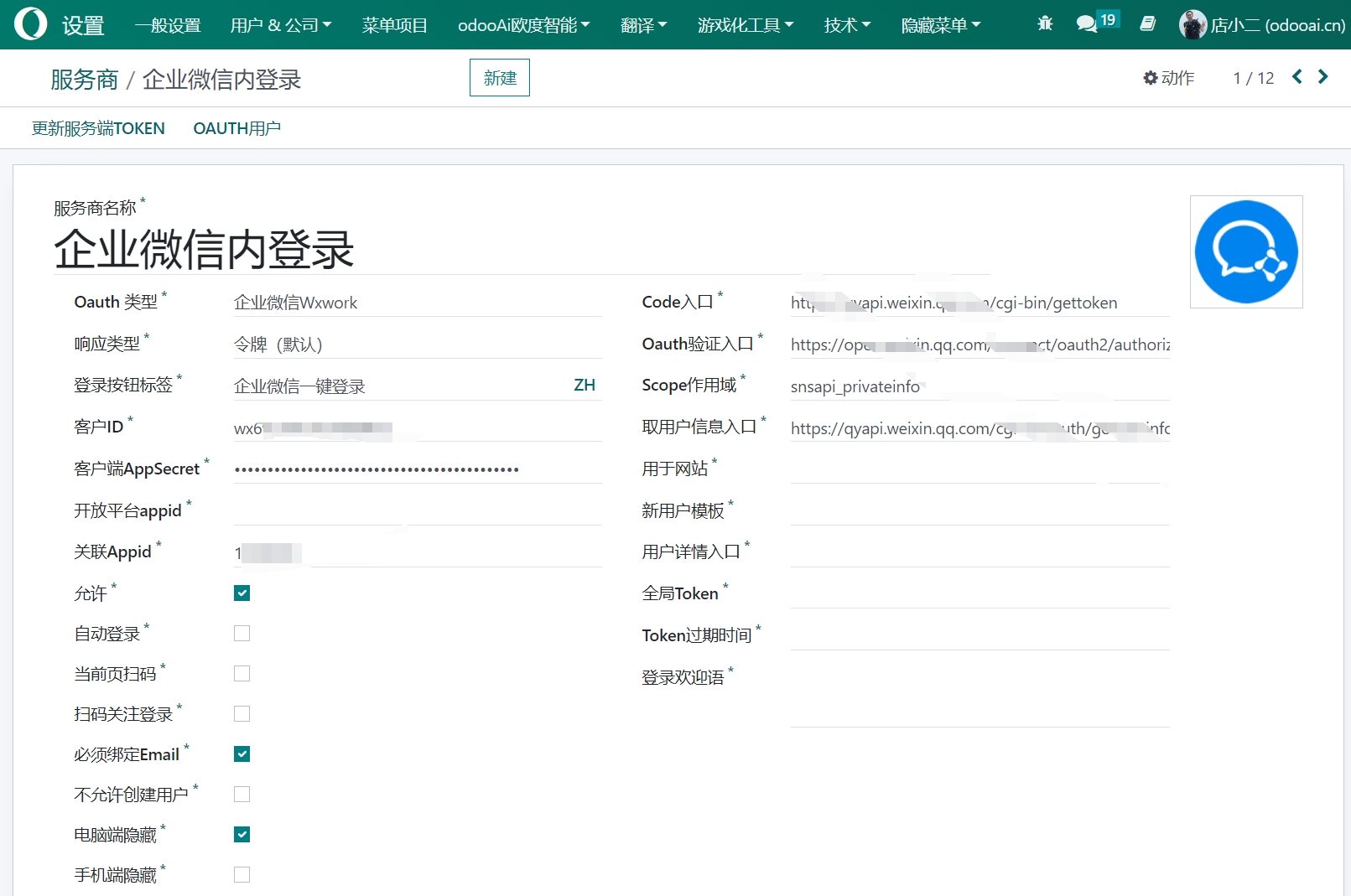Go to next record arrow
Screen dimensions: 1351x896
tap(1323, 77)
